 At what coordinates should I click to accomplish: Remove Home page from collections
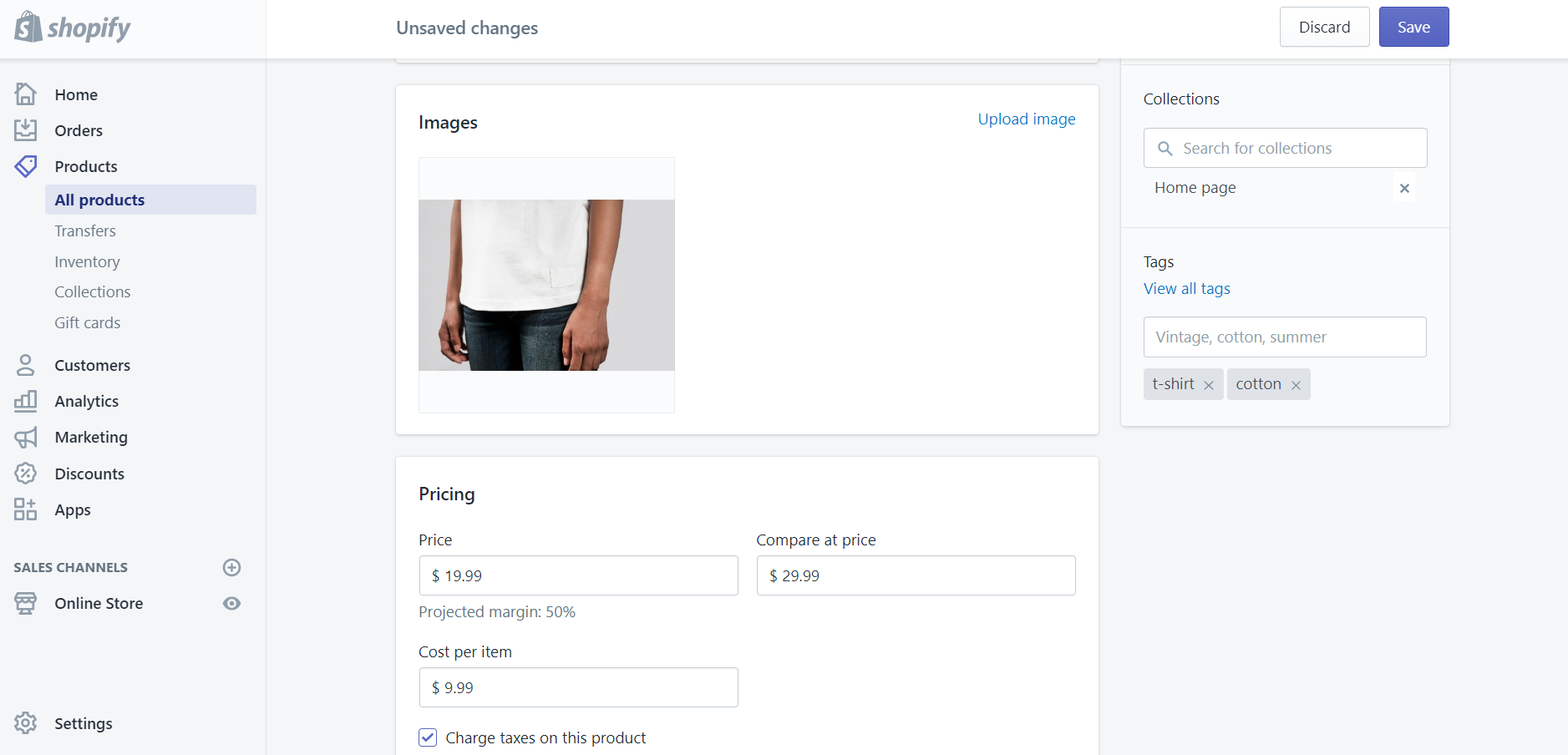pyautogui.click(x=1404, y=189)
